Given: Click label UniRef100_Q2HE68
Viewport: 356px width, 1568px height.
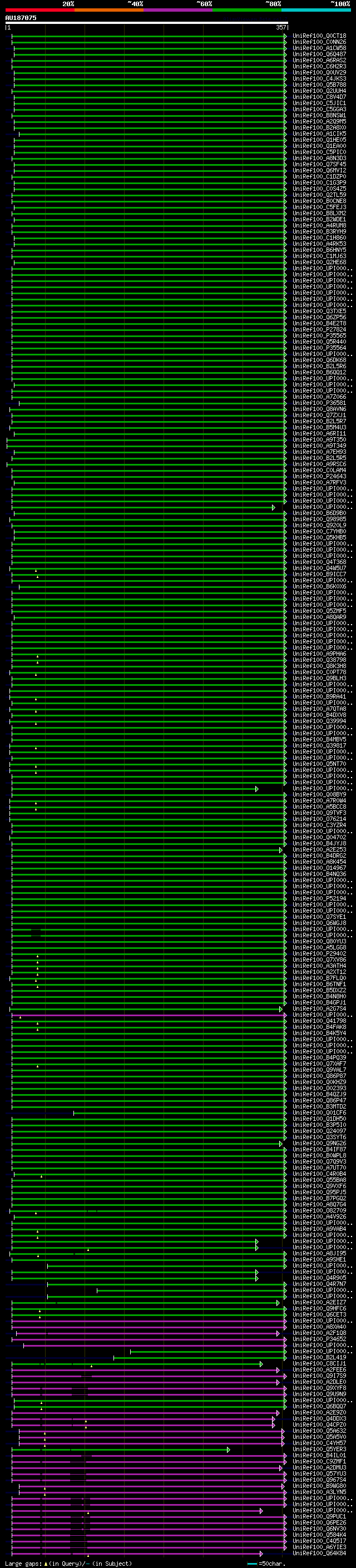Looking at the screenshot, I should (319, 263).
